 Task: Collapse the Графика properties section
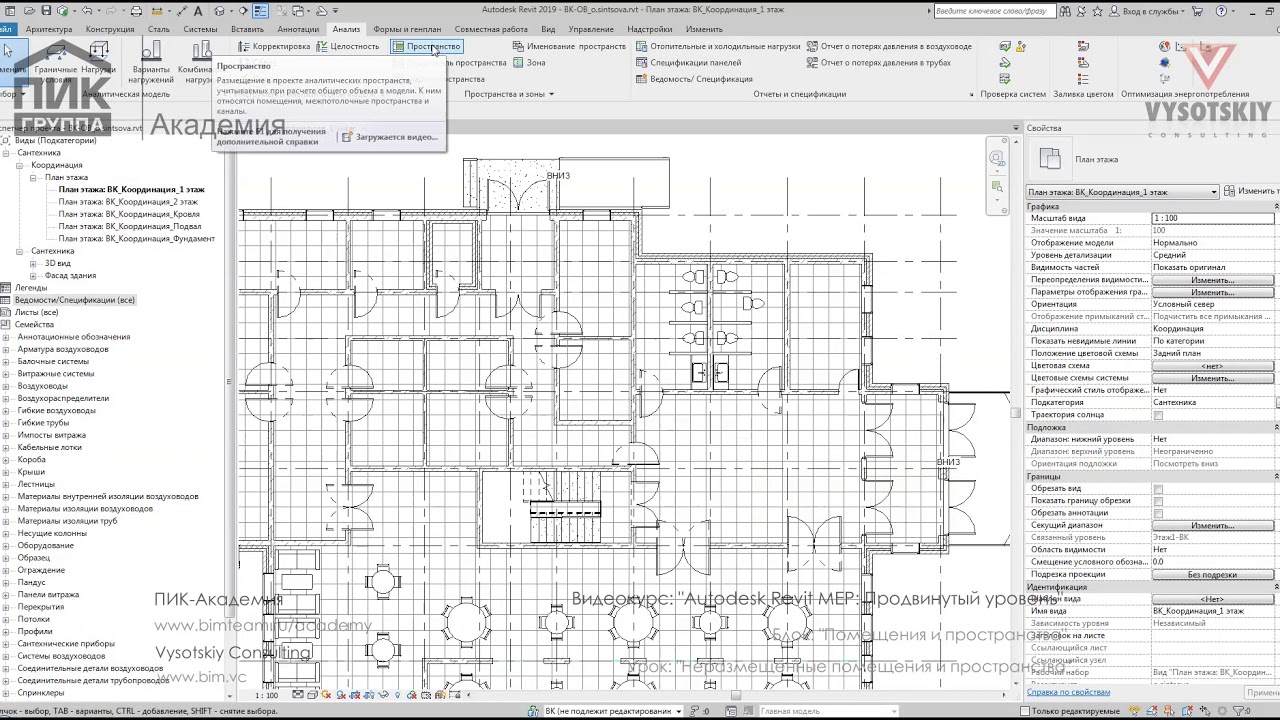[x=1276, y=206]
